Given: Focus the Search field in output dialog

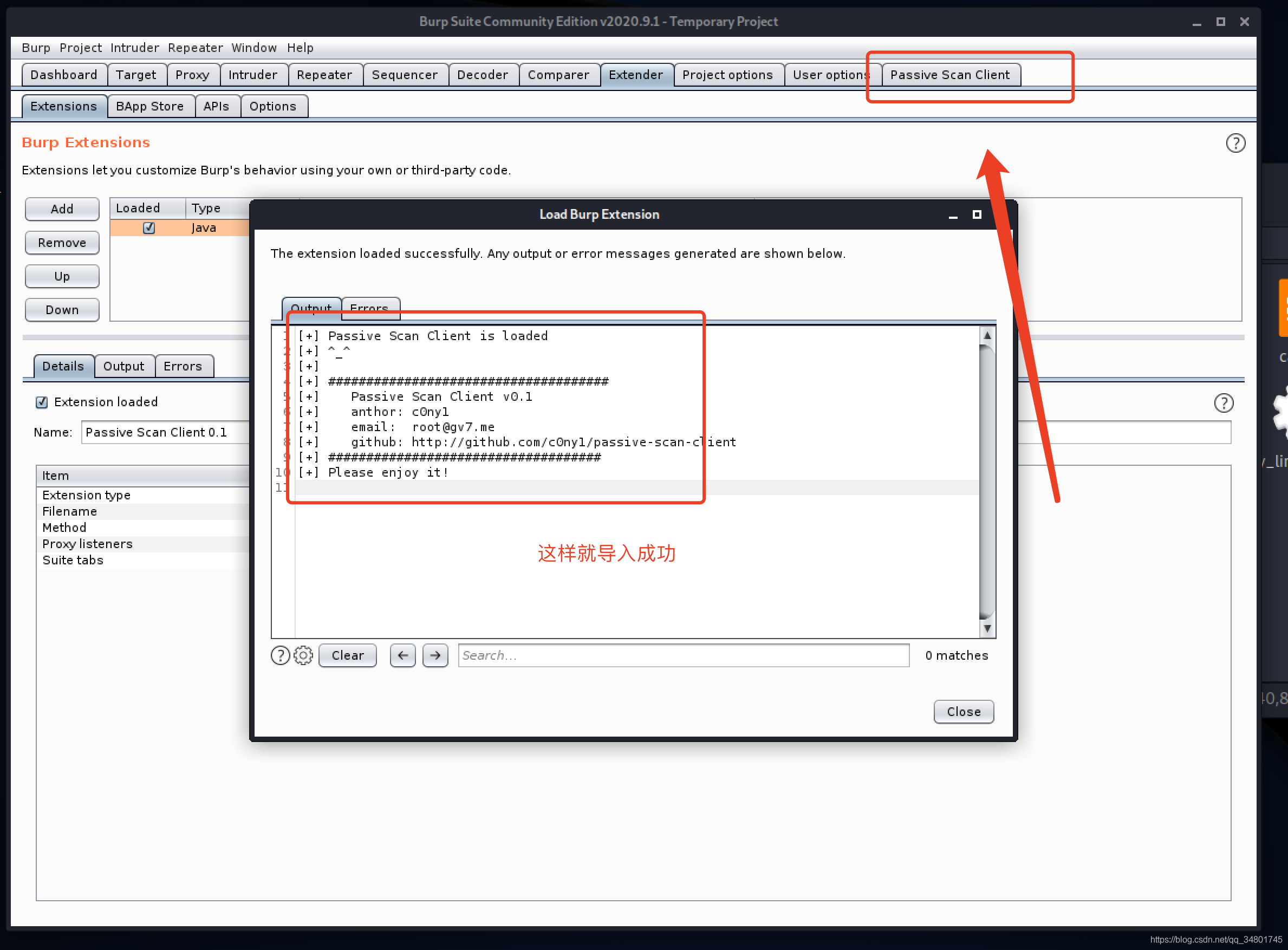Looking at the screenshot, I should point(683,655).
